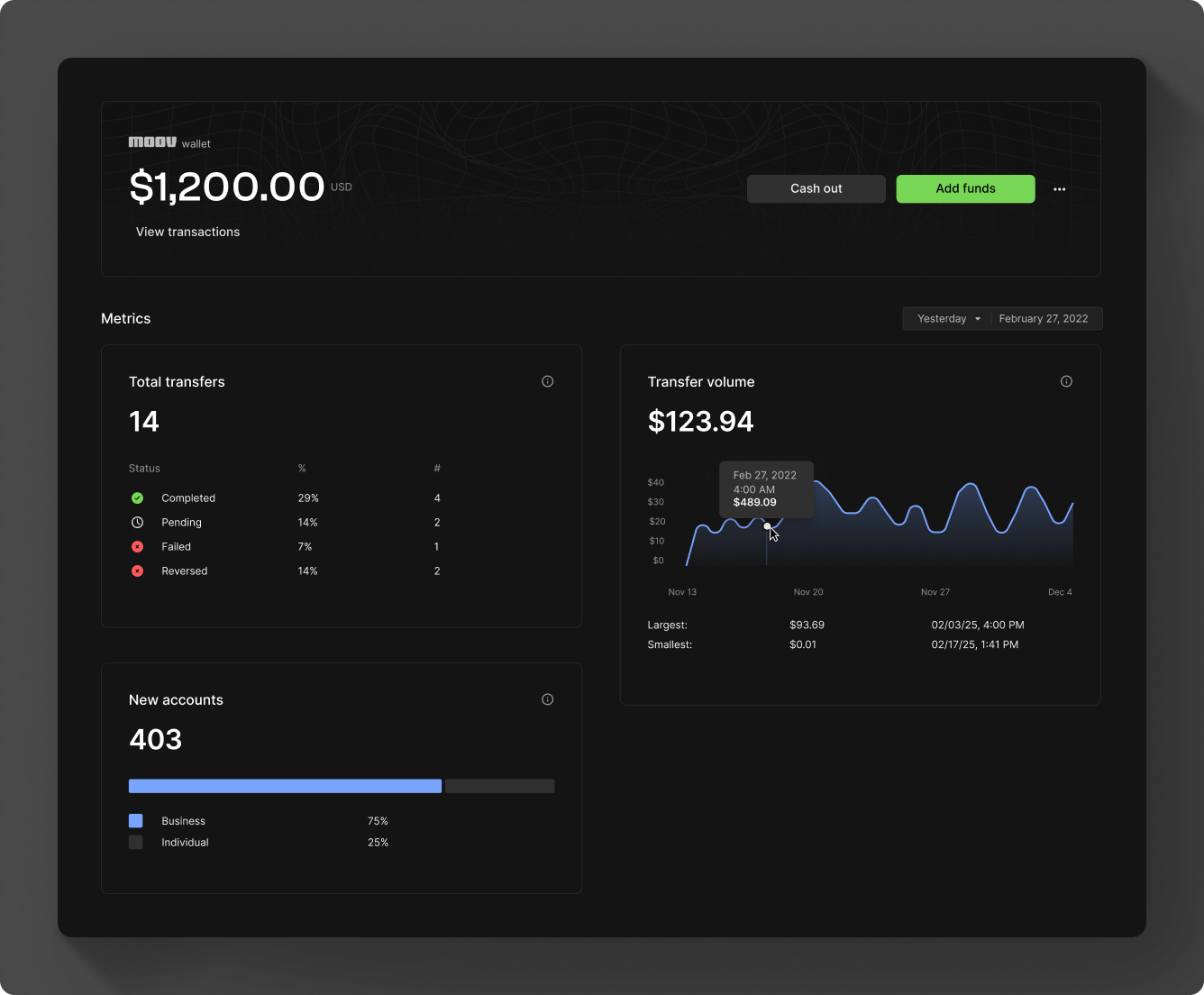Screen dimensions: 1204x995
Task: Open the three-dot more options menu
Action: coord(1060,189)
